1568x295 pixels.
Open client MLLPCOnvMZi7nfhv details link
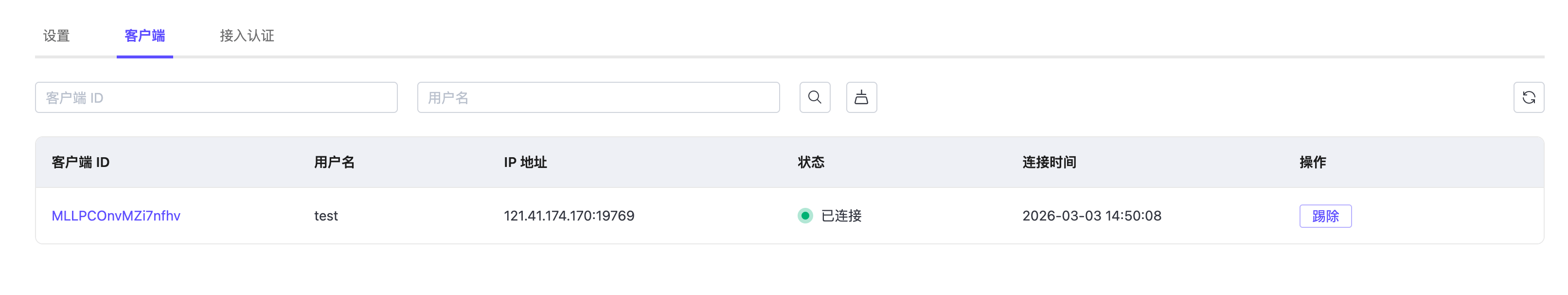pyautogui.click(x=116, y=215)
